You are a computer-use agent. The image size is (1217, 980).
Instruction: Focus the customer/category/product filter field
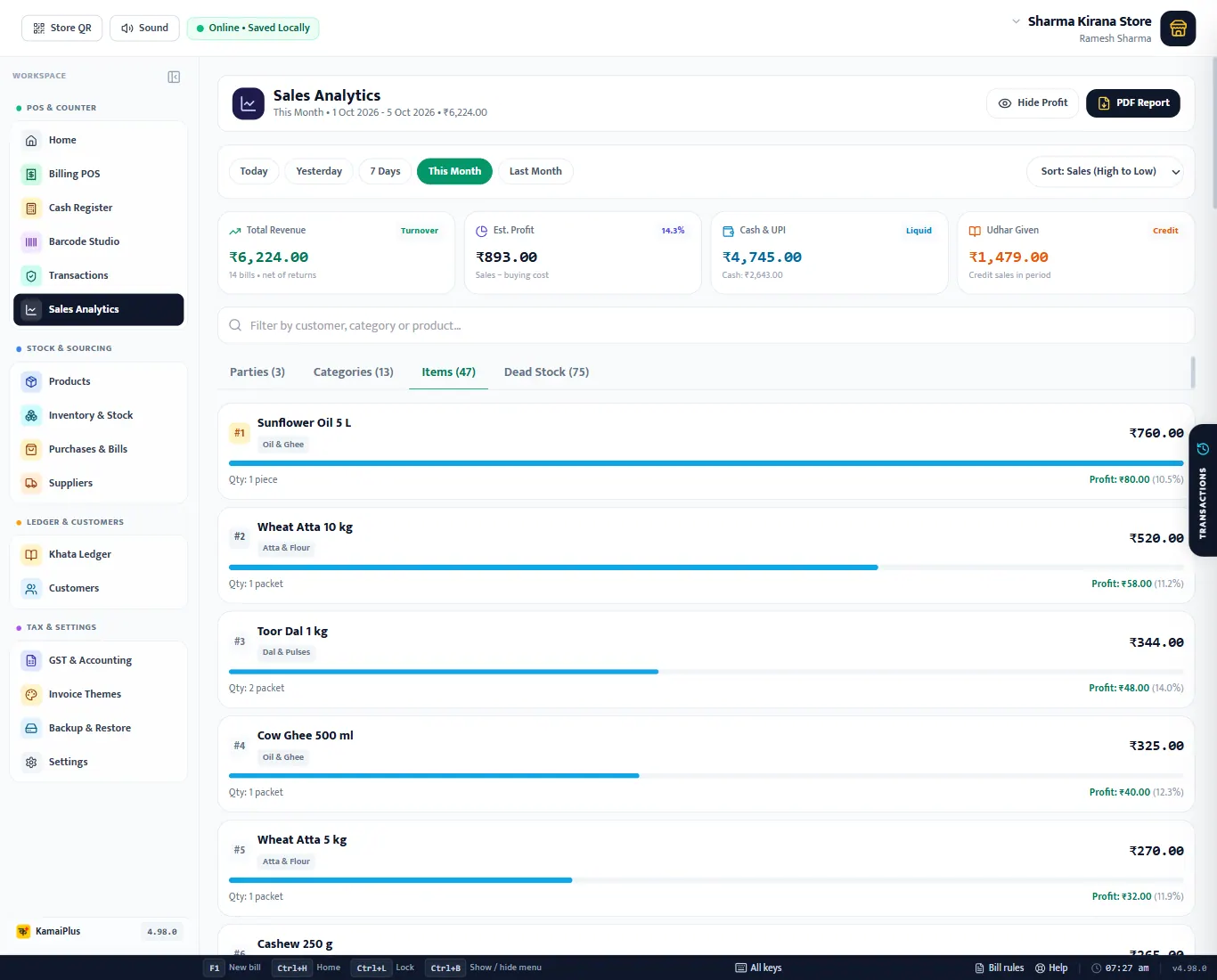706,325
